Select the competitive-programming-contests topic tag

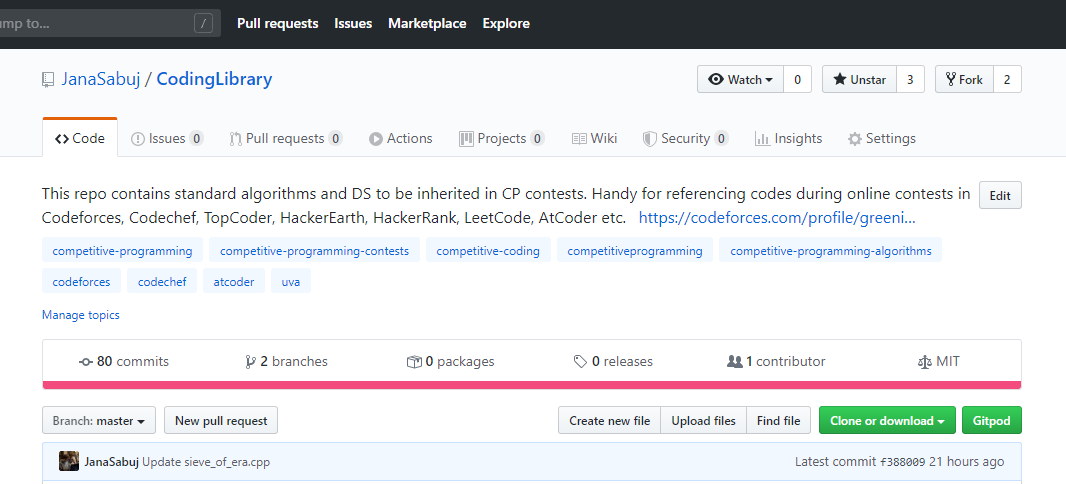tap(314, 251)
